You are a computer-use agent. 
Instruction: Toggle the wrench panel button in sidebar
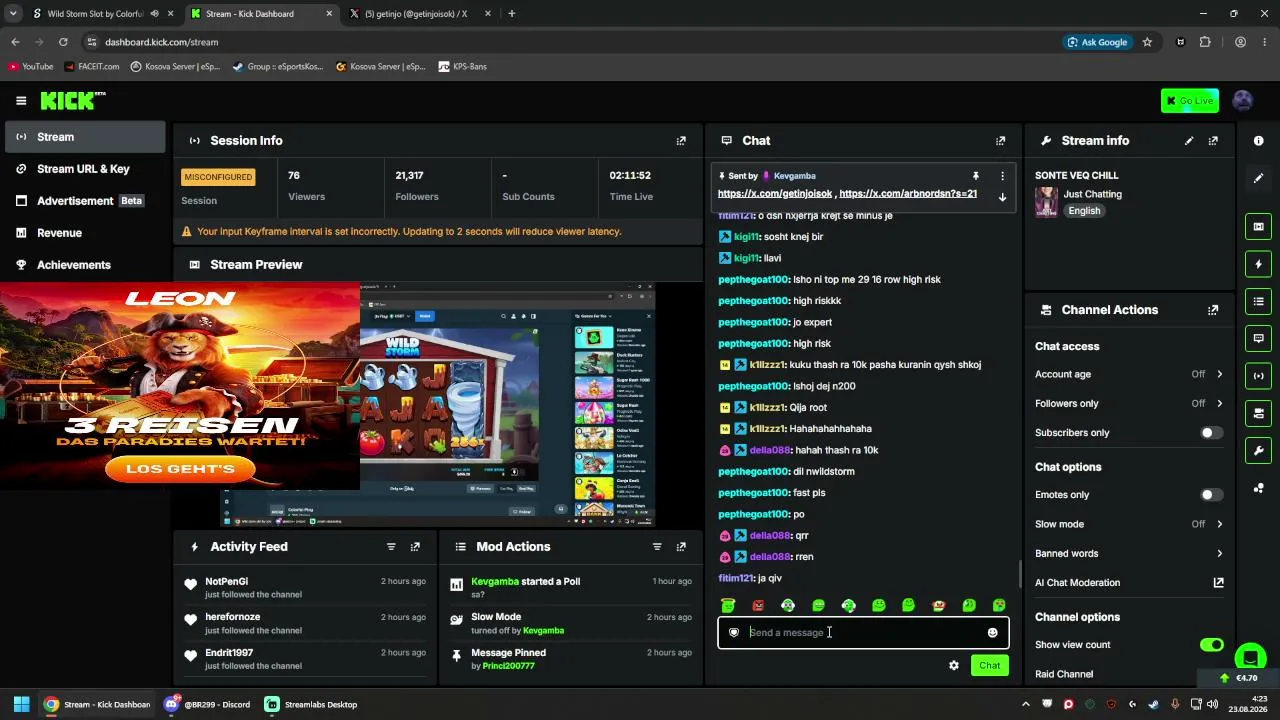pyautogui.click(x=1258, y=450)
